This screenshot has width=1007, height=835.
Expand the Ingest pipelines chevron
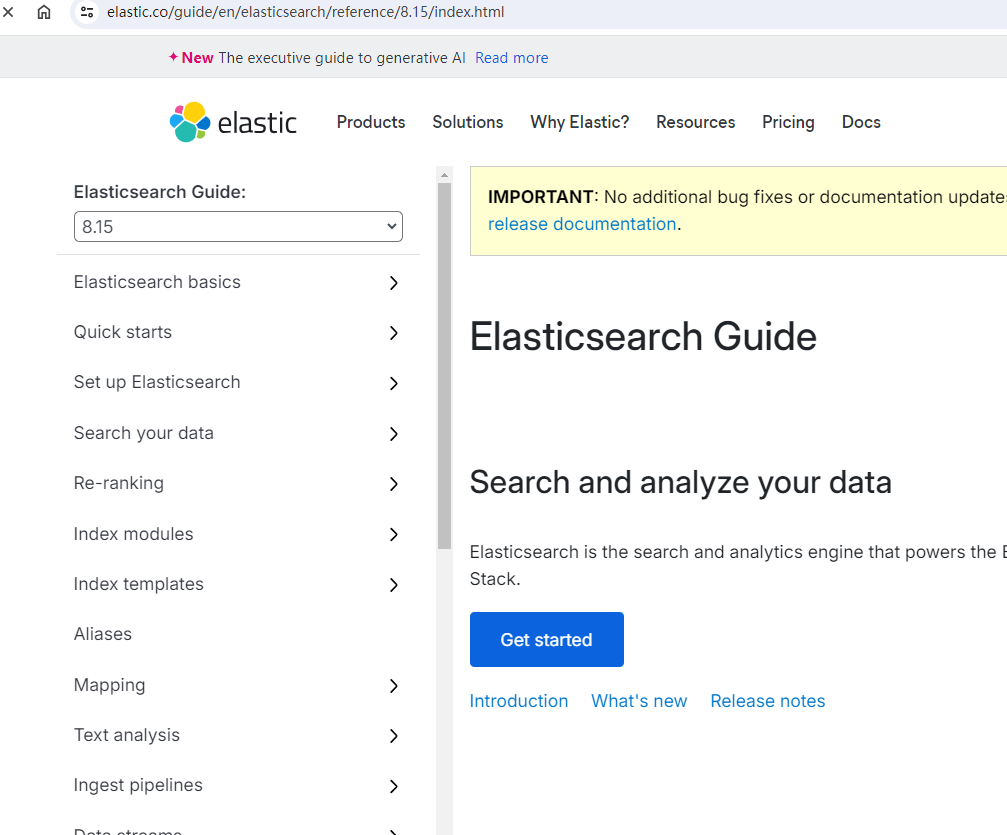coord(394,786)
